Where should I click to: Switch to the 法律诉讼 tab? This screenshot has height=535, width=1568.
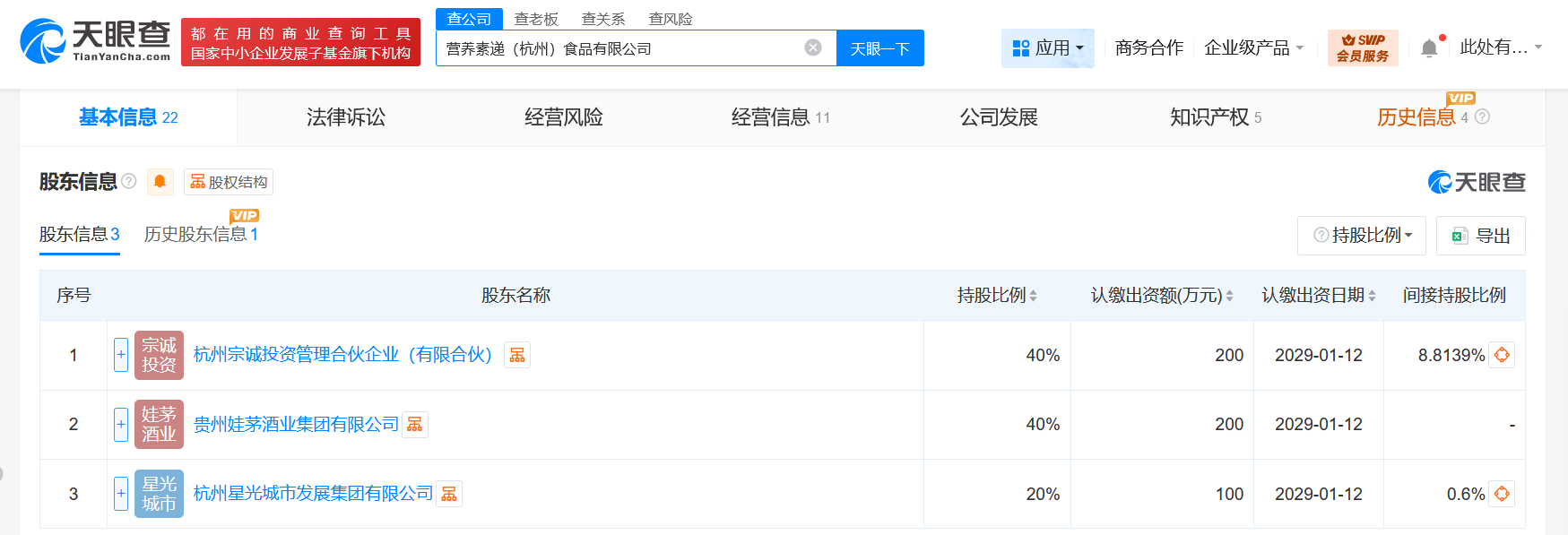[x=345, y=117]
